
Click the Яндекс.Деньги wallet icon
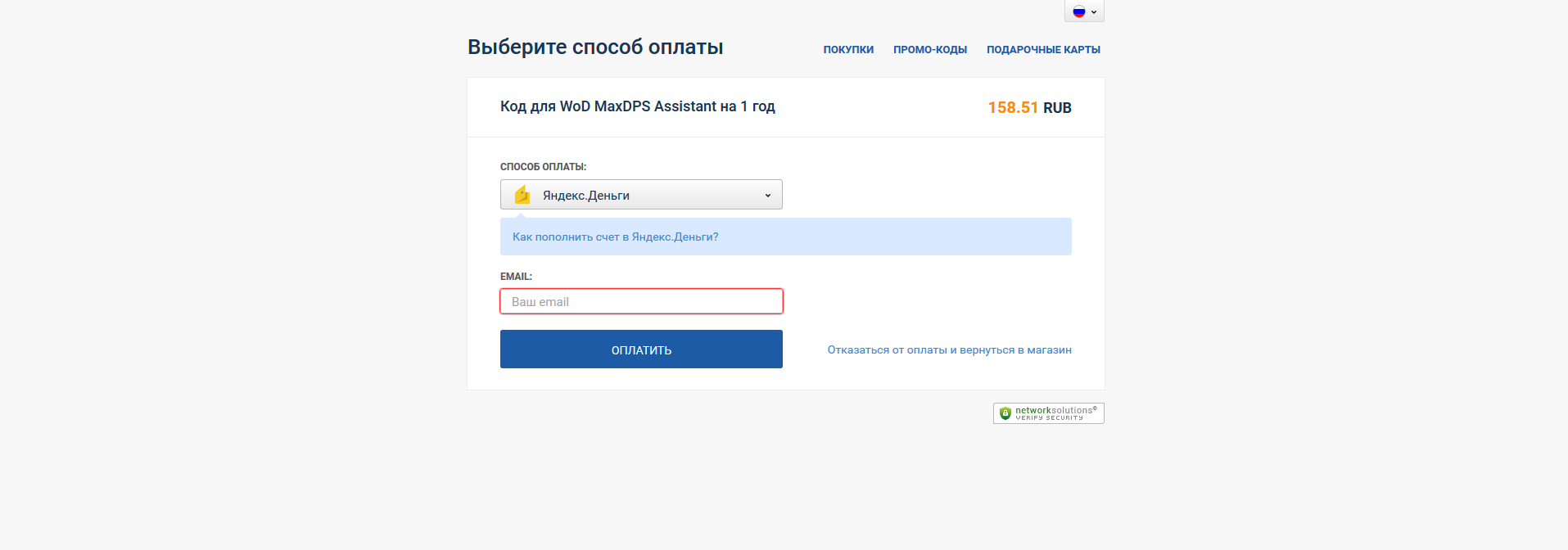coord(522,195)
